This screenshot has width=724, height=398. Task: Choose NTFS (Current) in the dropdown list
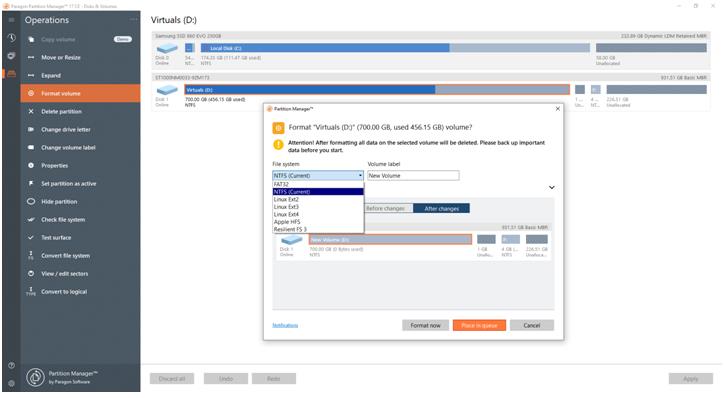pos(318,192)
